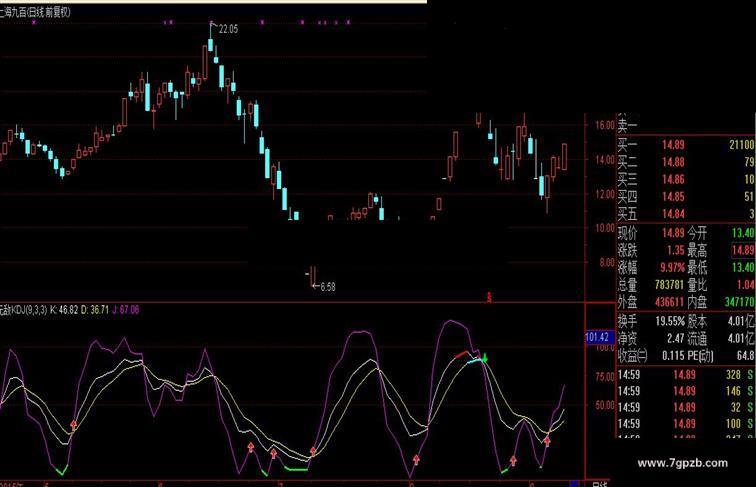Select the 买二 bid row at 14.88
This screenshot has height=487, width=756.
coord(686,162)
